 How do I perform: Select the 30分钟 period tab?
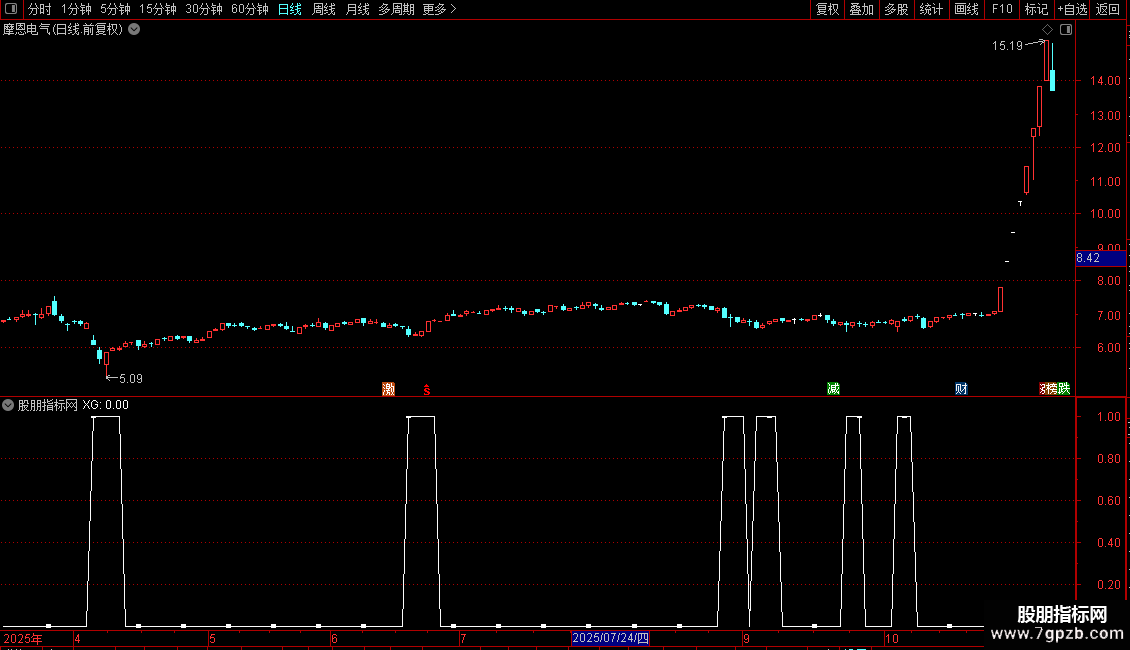pyautogui.click(x=204, y=9)
